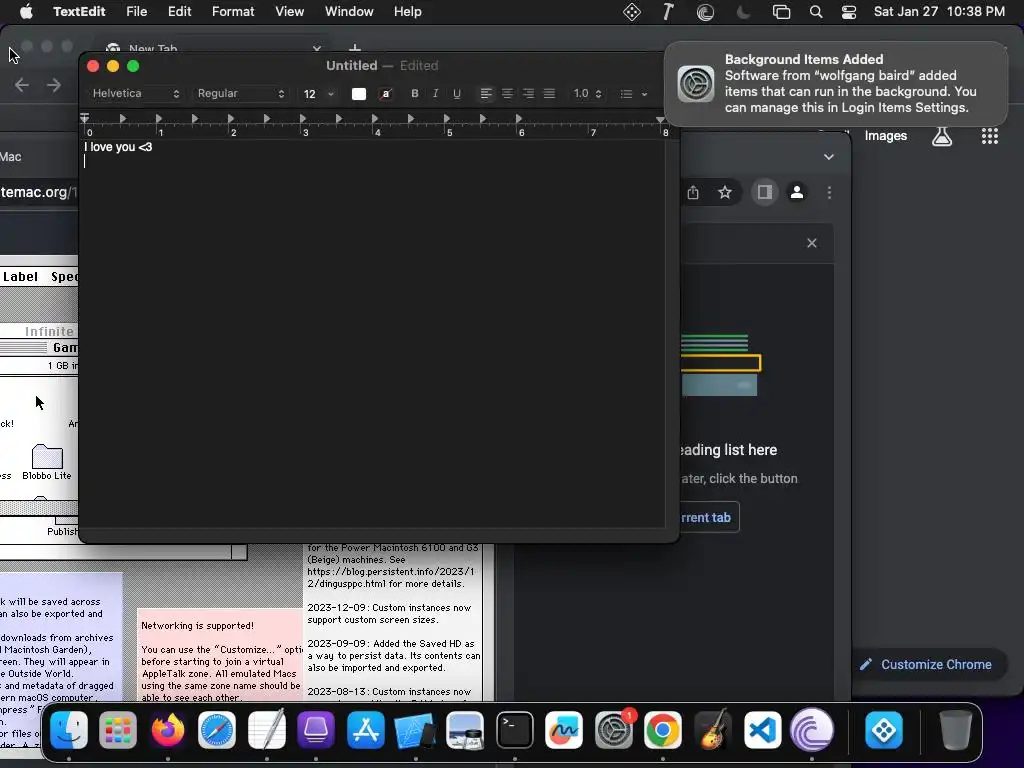Image resolution: width=1024 pixels, height=768 pixels.
Task: Click the Do Not Disturb moon icon
Action: (x=743, y=12)
